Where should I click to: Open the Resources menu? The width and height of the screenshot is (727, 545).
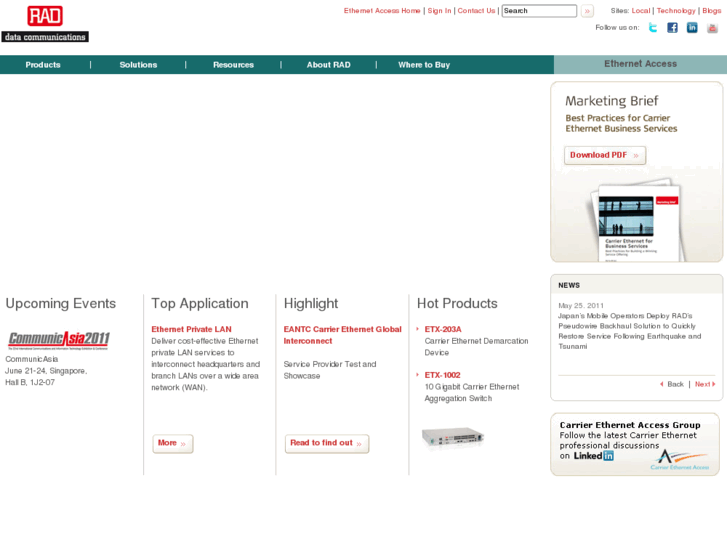point(233,65)
